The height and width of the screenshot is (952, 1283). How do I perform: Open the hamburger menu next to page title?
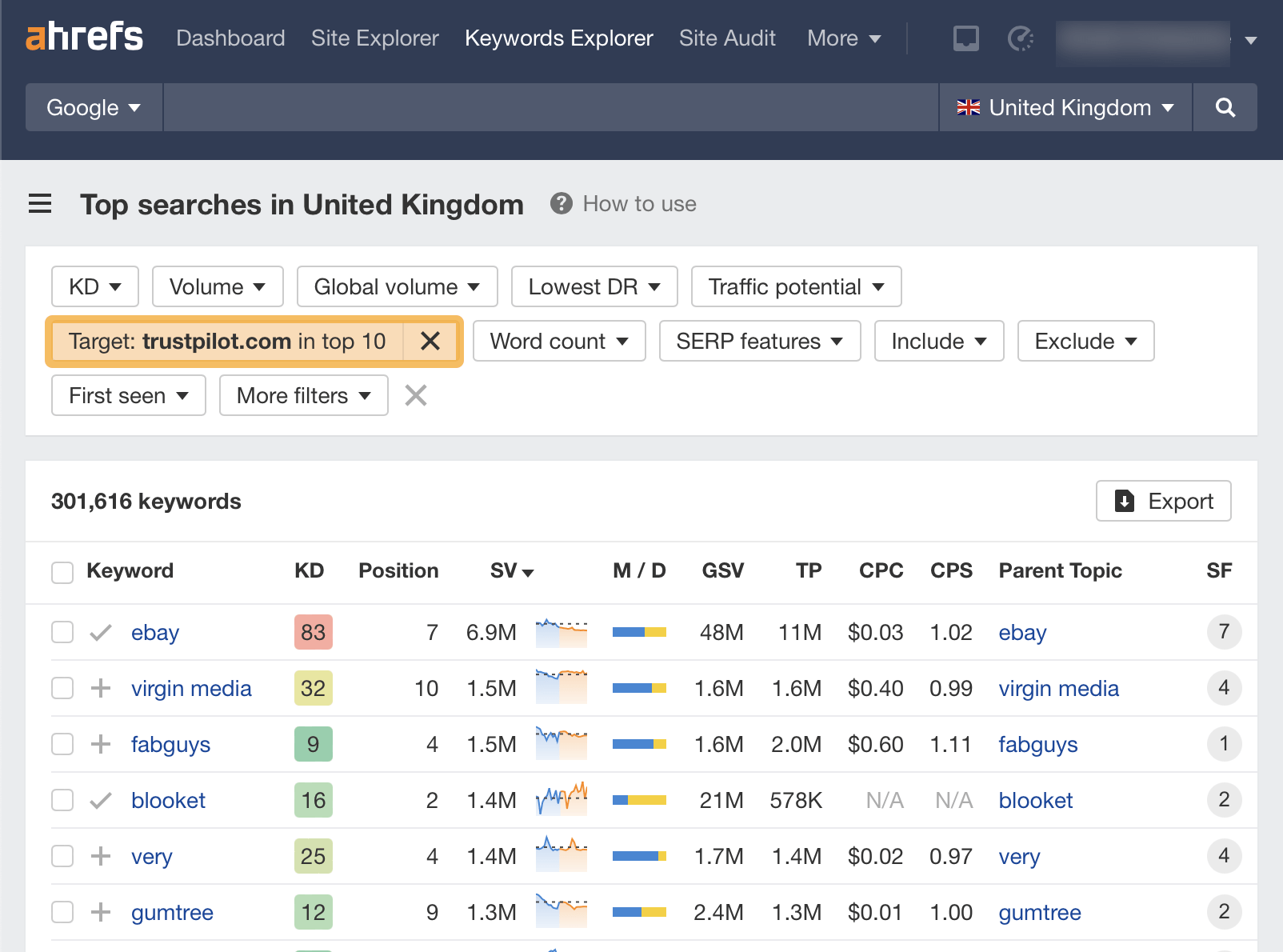(39, 204)
